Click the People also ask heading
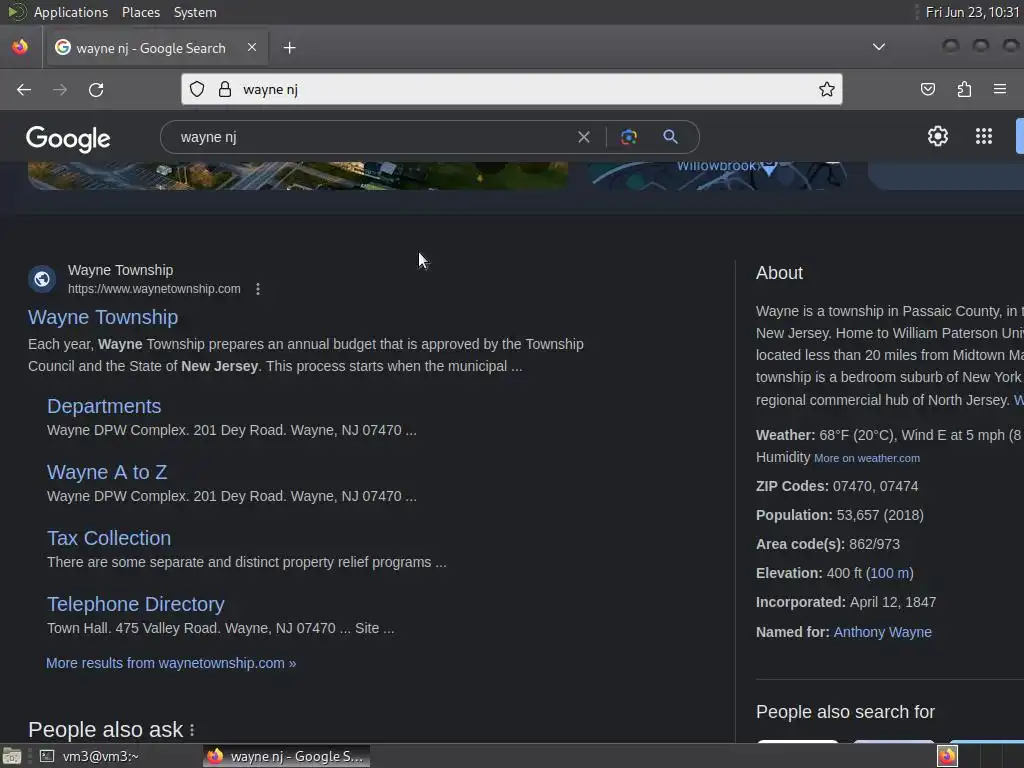 point(106,729)
